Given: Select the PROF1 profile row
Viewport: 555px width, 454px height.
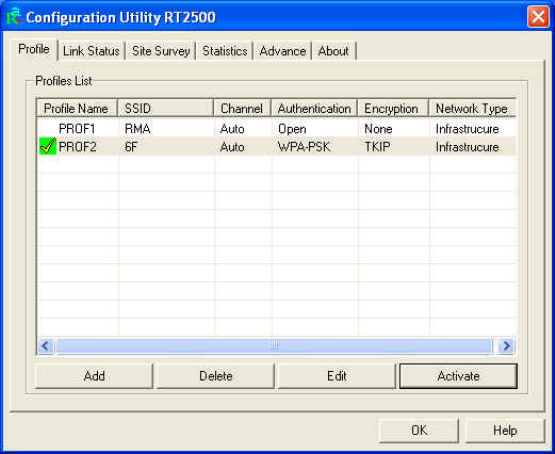Looking at the screenshot, I should pyautogui.click(x=276, y=128).
